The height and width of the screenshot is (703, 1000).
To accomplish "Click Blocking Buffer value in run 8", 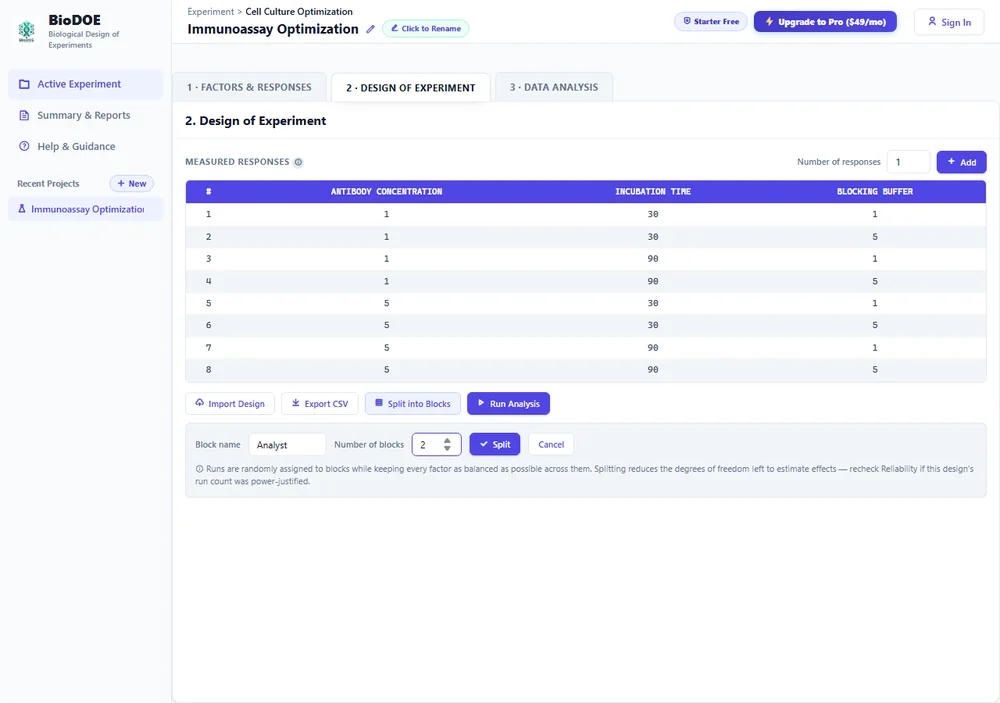I will click(875, 370).
